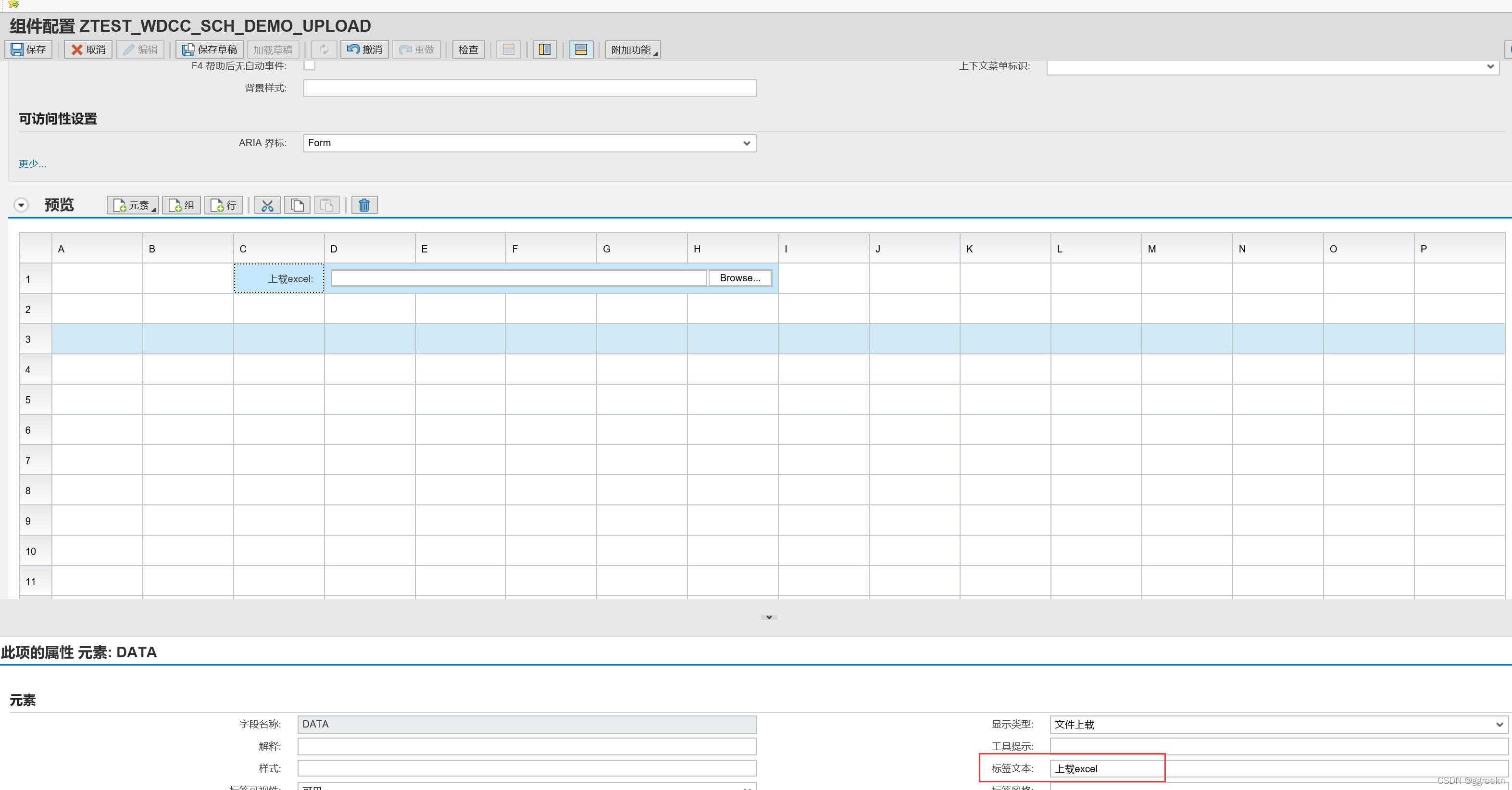Add a row with 行 button
Screen dimensions: 1512x790
click(224, 205)
